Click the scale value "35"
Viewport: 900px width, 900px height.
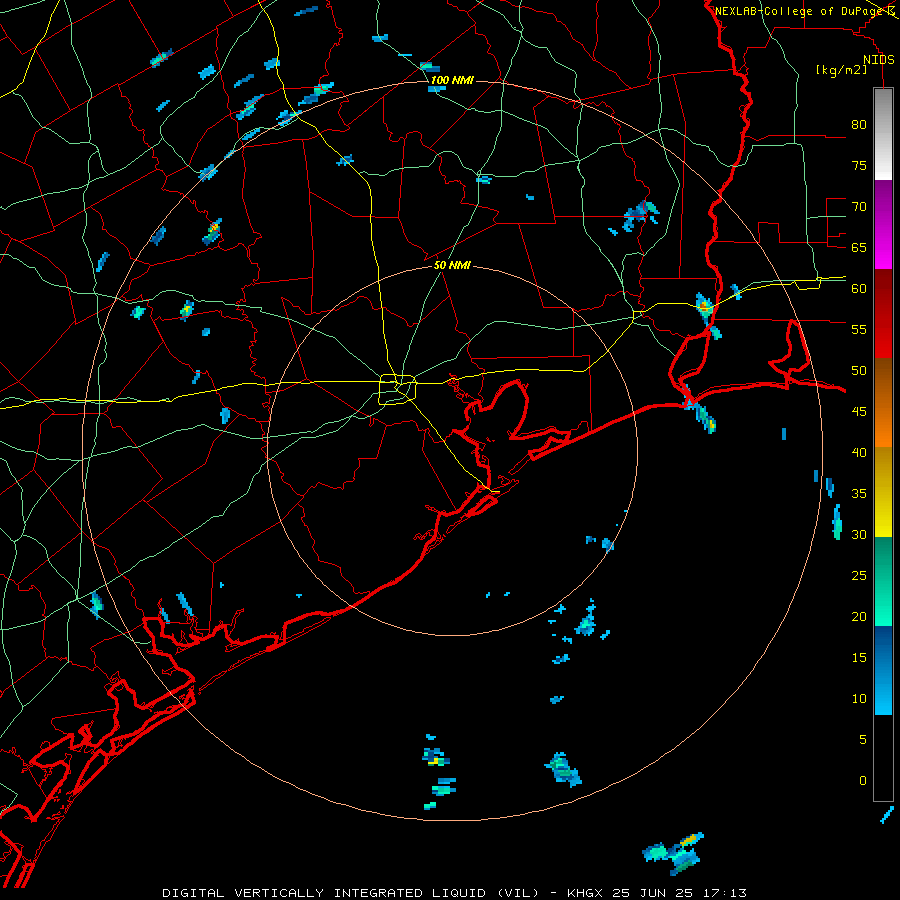tap(859, 494)
